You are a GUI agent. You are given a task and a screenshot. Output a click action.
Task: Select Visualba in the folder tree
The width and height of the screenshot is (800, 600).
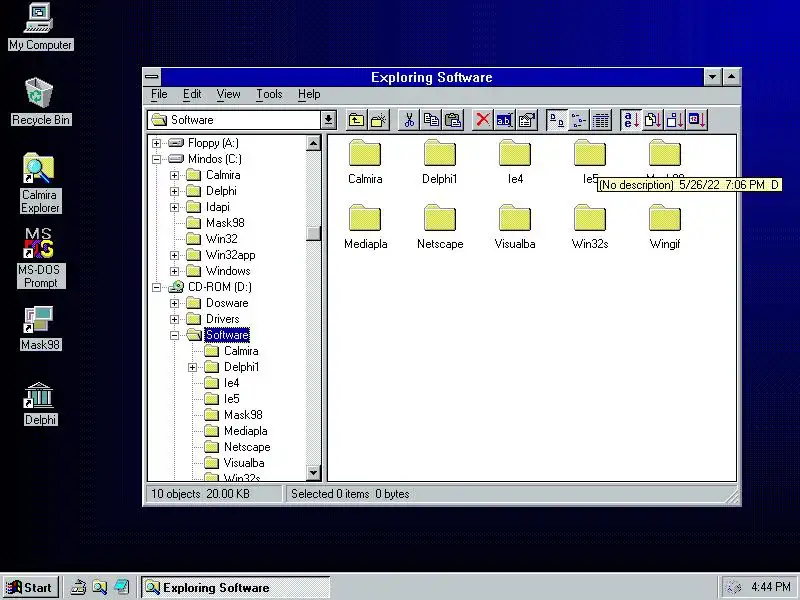pyautogui.click(x=244, y=463)
